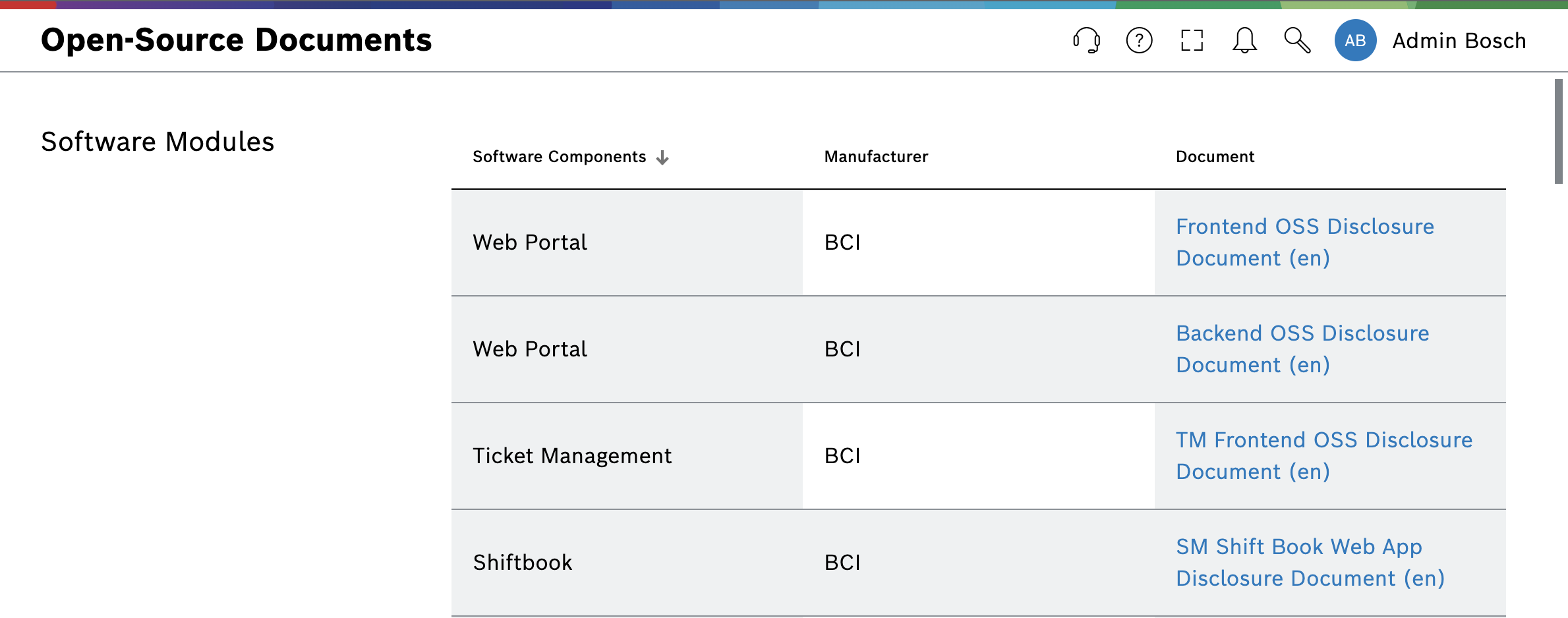Click the vertical scrollbar thumb

[1558, 131]
